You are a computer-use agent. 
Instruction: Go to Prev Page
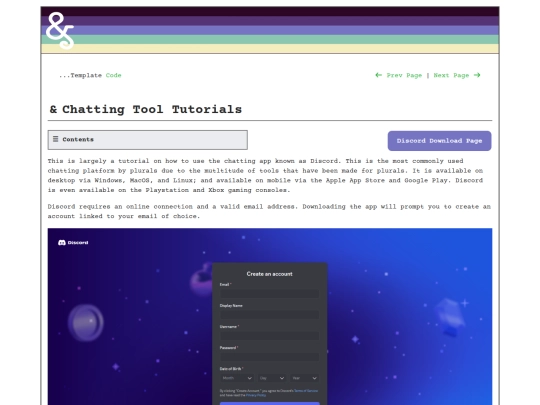404,75
